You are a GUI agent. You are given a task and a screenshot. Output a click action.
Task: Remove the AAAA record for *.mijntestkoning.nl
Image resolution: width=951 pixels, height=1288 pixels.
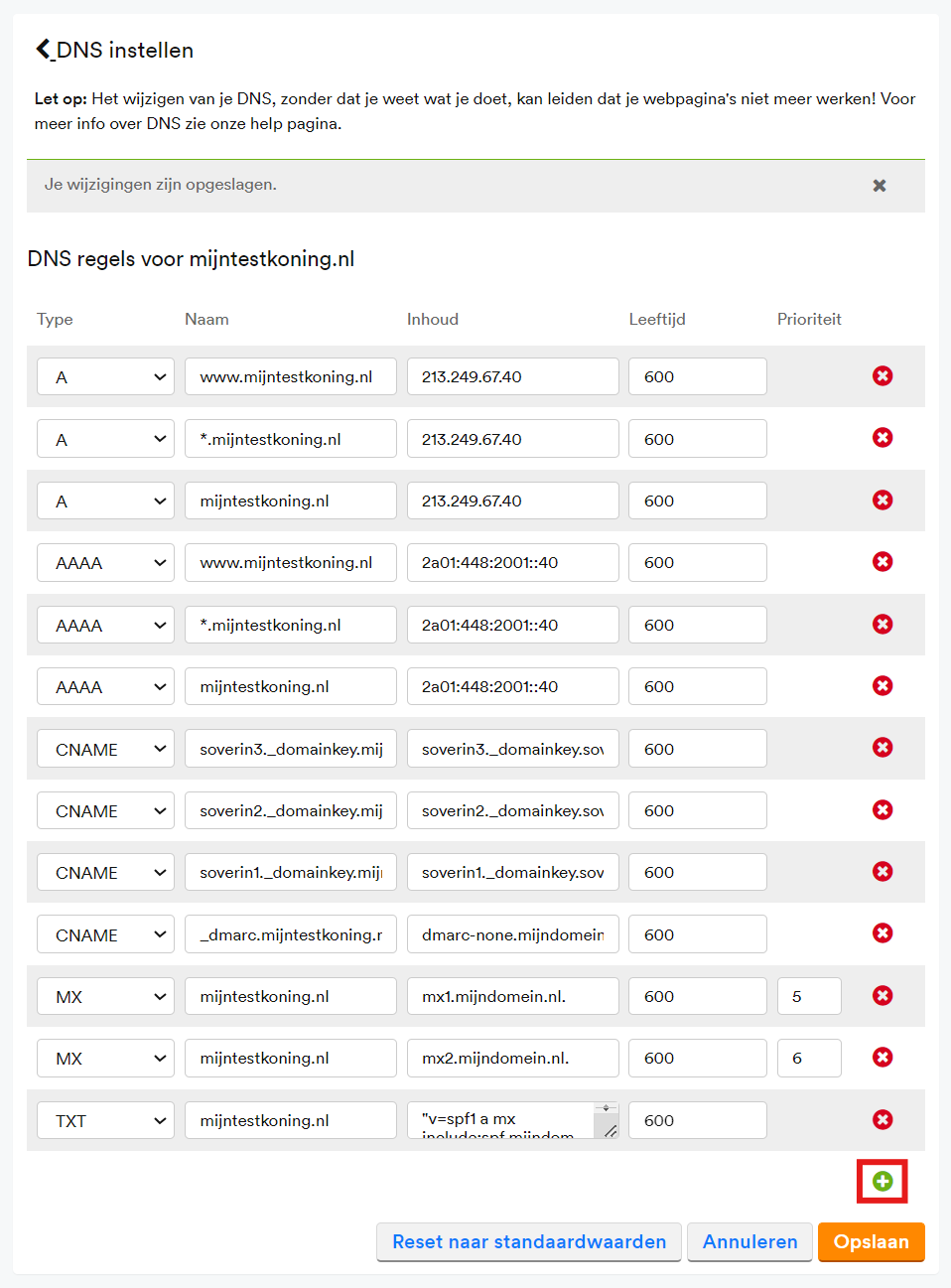pos(882,625)
